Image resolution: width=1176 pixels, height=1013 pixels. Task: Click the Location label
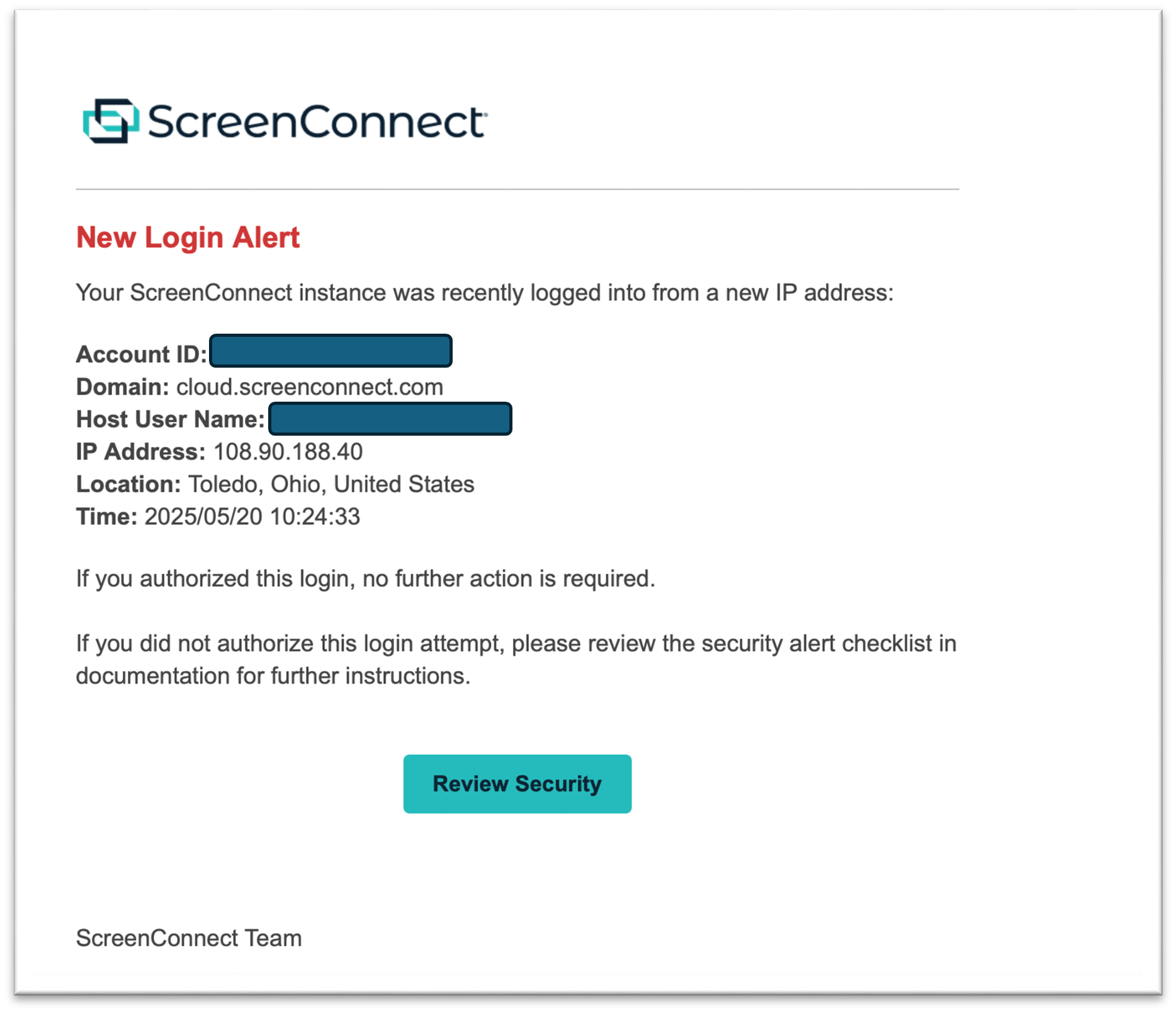[128, 484]
